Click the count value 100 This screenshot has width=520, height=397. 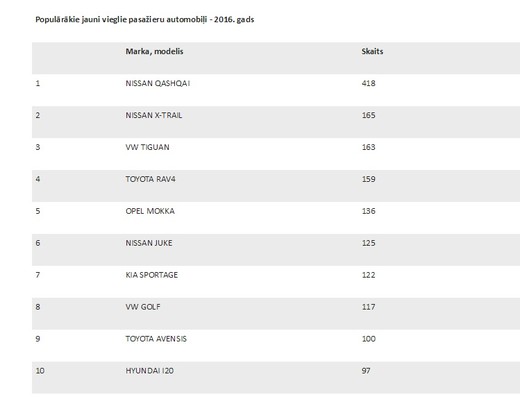click(368, 339)
